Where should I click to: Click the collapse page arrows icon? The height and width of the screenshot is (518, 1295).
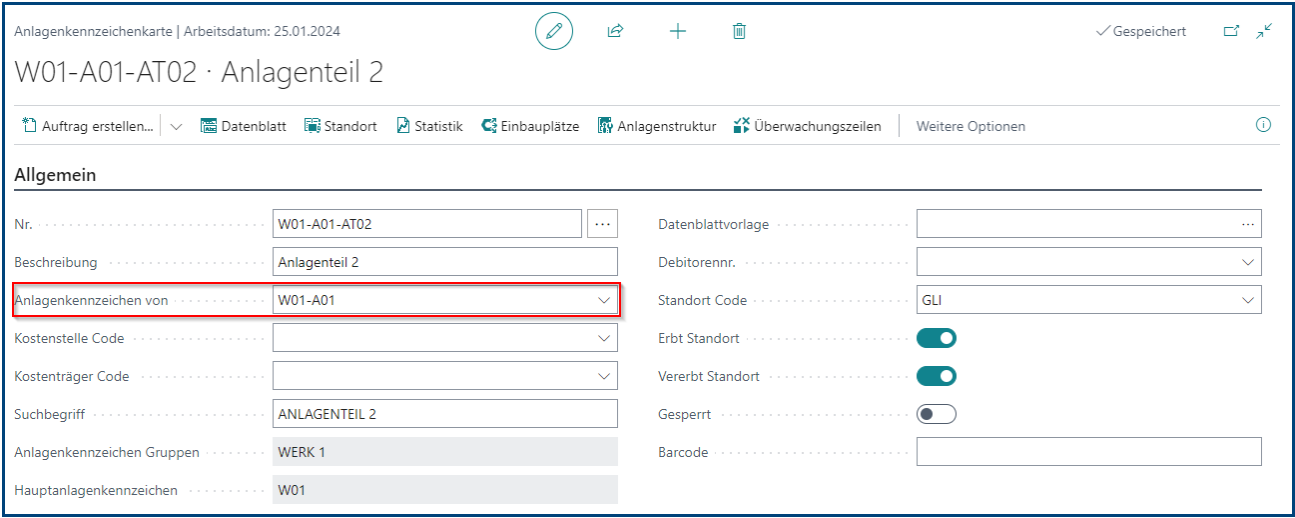click(1264, 31)
